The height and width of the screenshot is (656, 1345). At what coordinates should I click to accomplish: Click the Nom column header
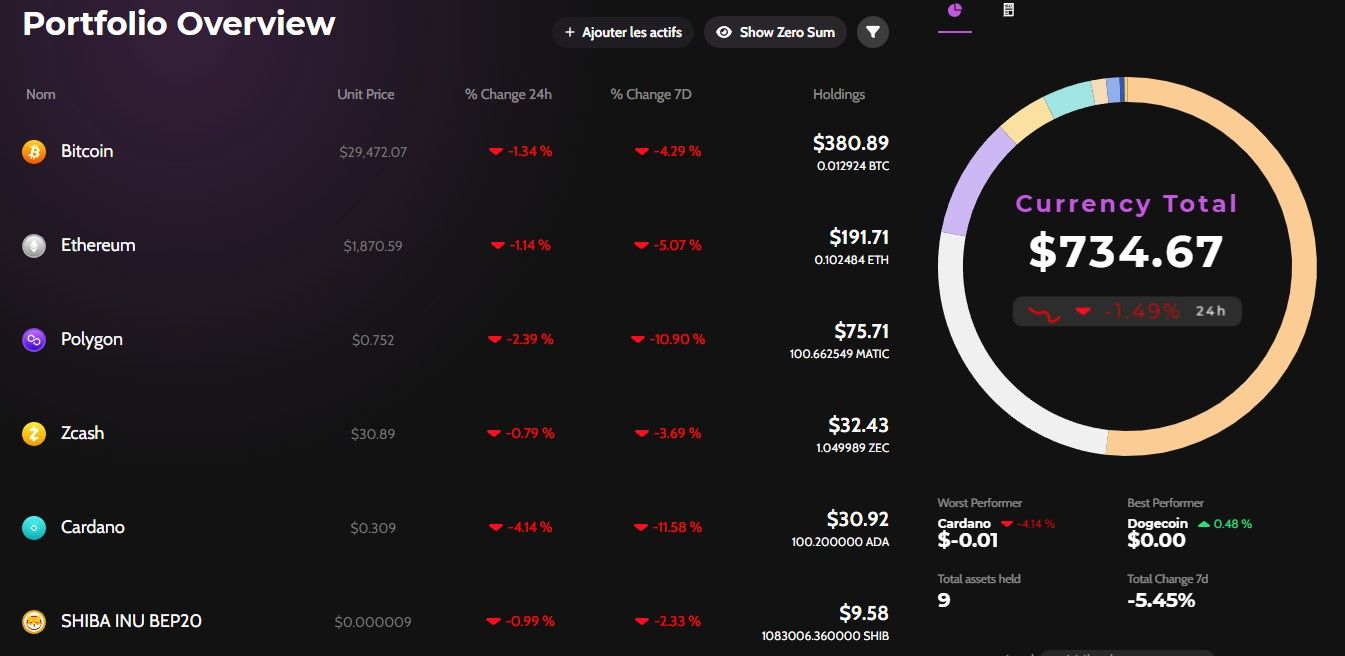coord(41,94)
